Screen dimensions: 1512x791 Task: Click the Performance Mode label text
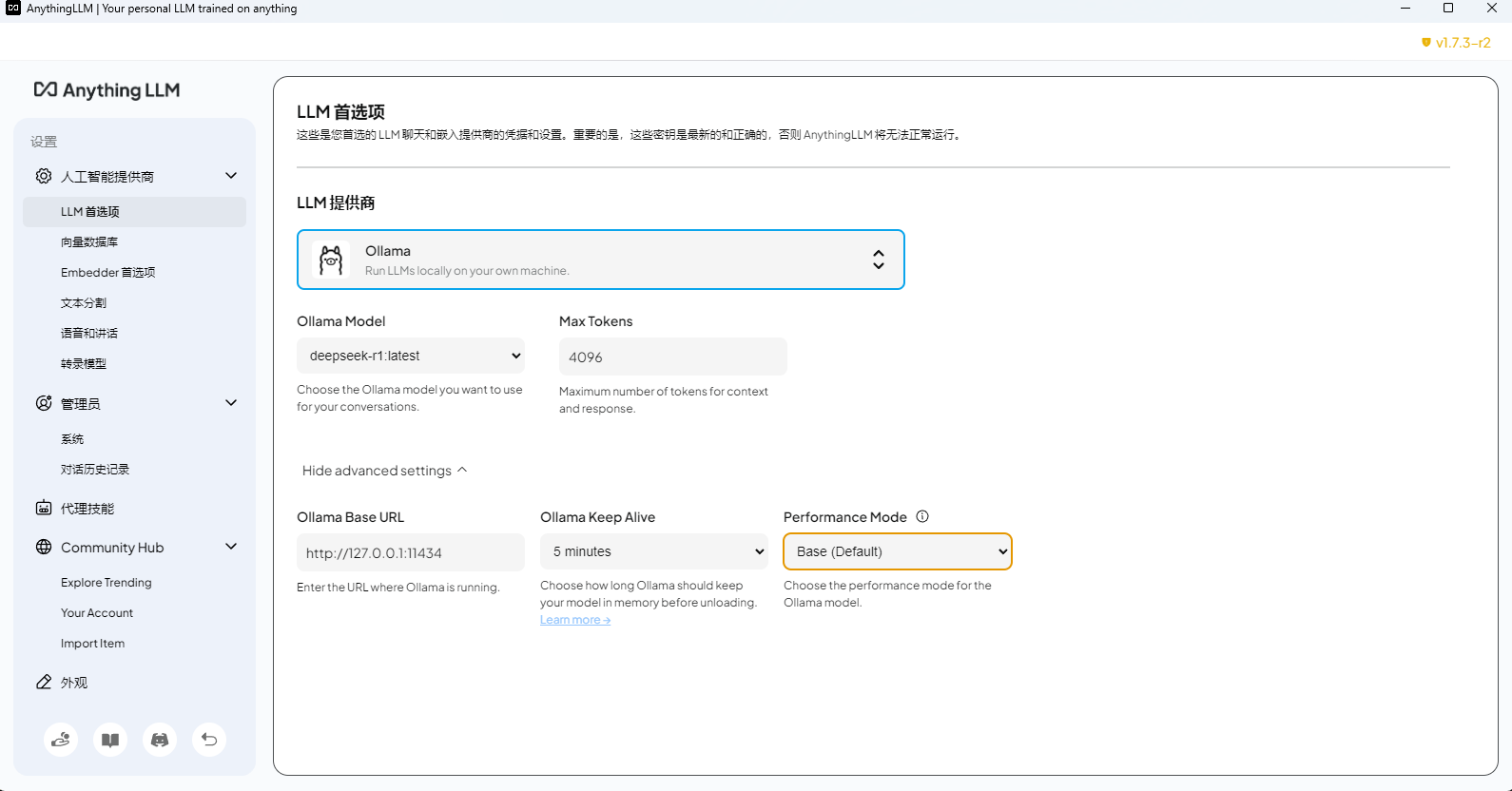point(845,517)
